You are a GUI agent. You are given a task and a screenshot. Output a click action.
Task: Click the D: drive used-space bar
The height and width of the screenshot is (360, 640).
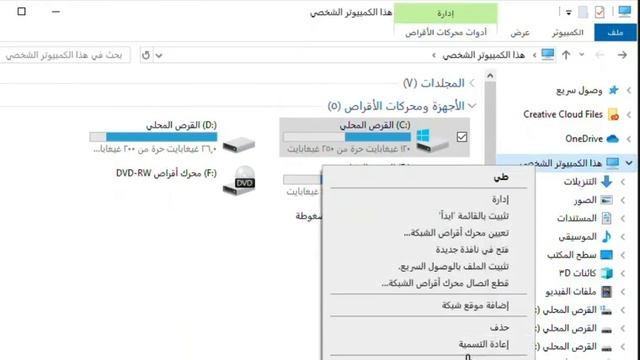pos(153,137)
